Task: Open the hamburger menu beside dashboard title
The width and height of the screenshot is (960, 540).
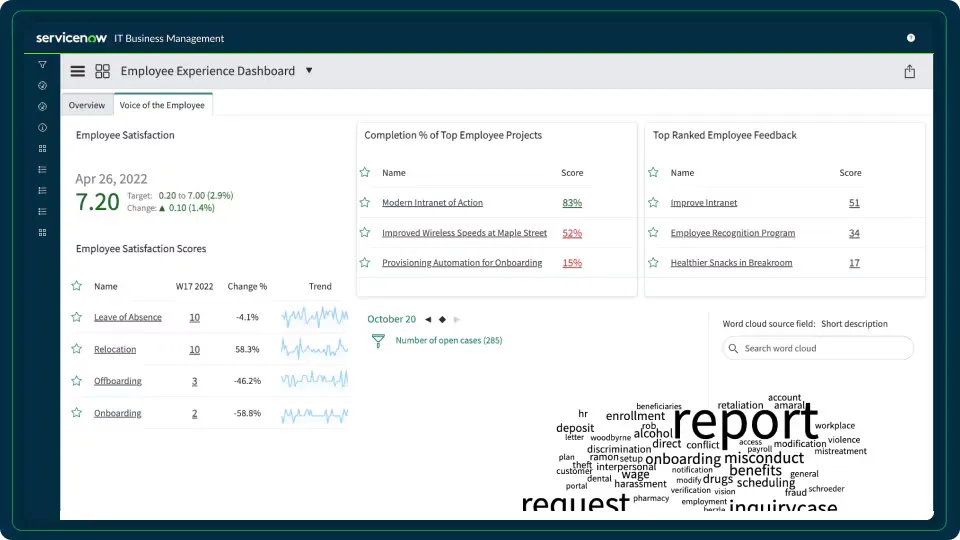Action: click(x=77, y=71)
